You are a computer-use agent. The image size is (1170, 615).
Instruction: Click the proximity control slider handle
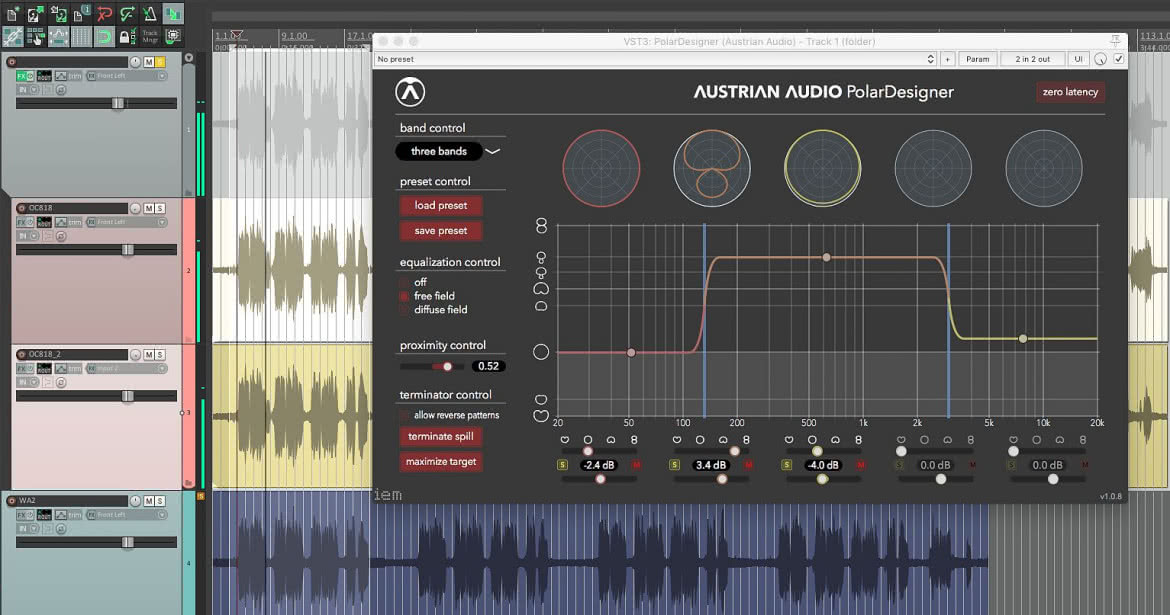[x=447, y=366]
